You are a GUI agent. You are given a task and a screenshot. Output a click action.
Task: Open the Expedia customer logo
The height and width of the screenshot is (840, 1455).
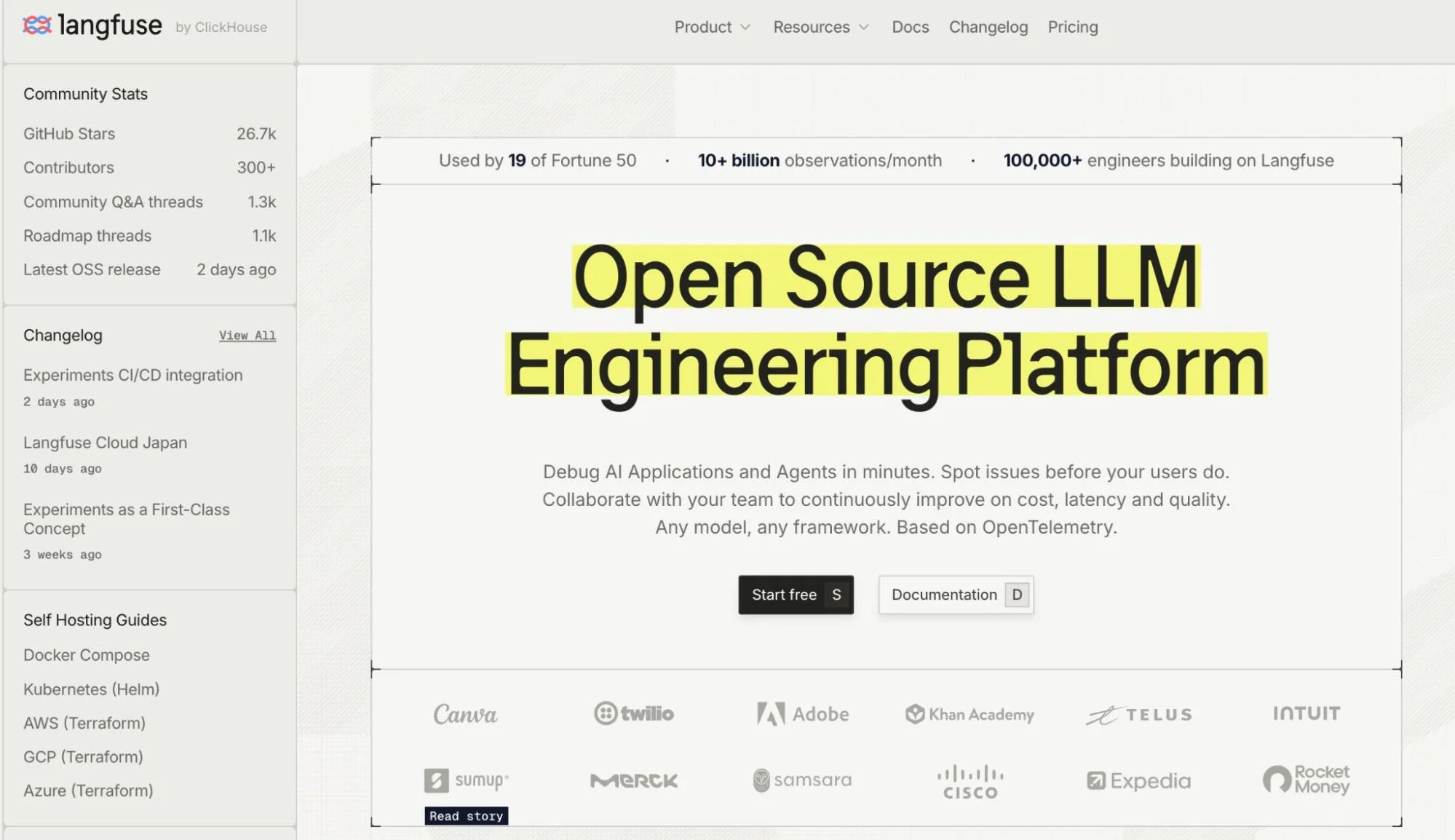click(x=1138, y=781)
